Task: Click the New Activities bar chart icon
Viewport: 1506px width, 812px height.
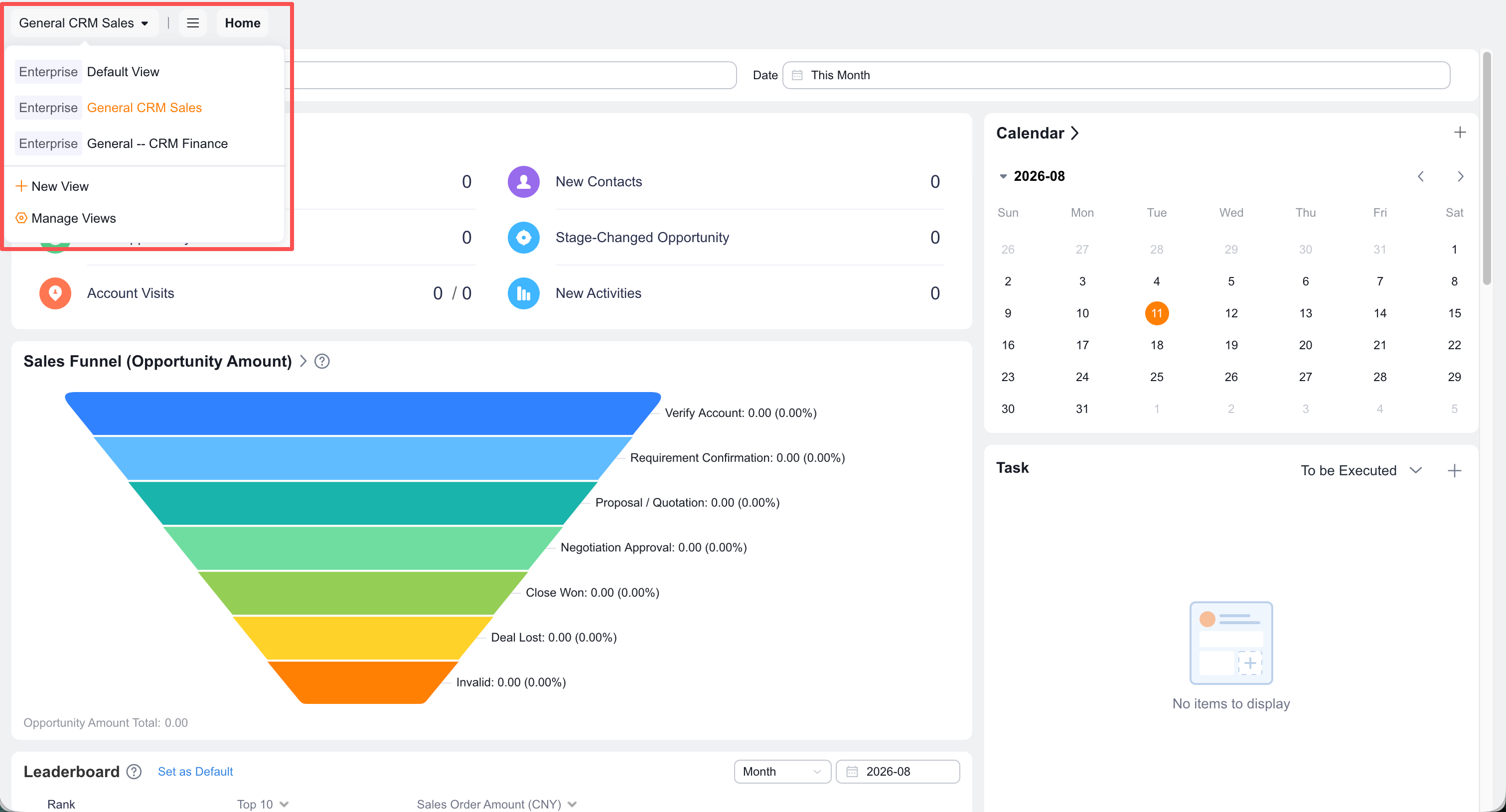Action: coord(523,293)
